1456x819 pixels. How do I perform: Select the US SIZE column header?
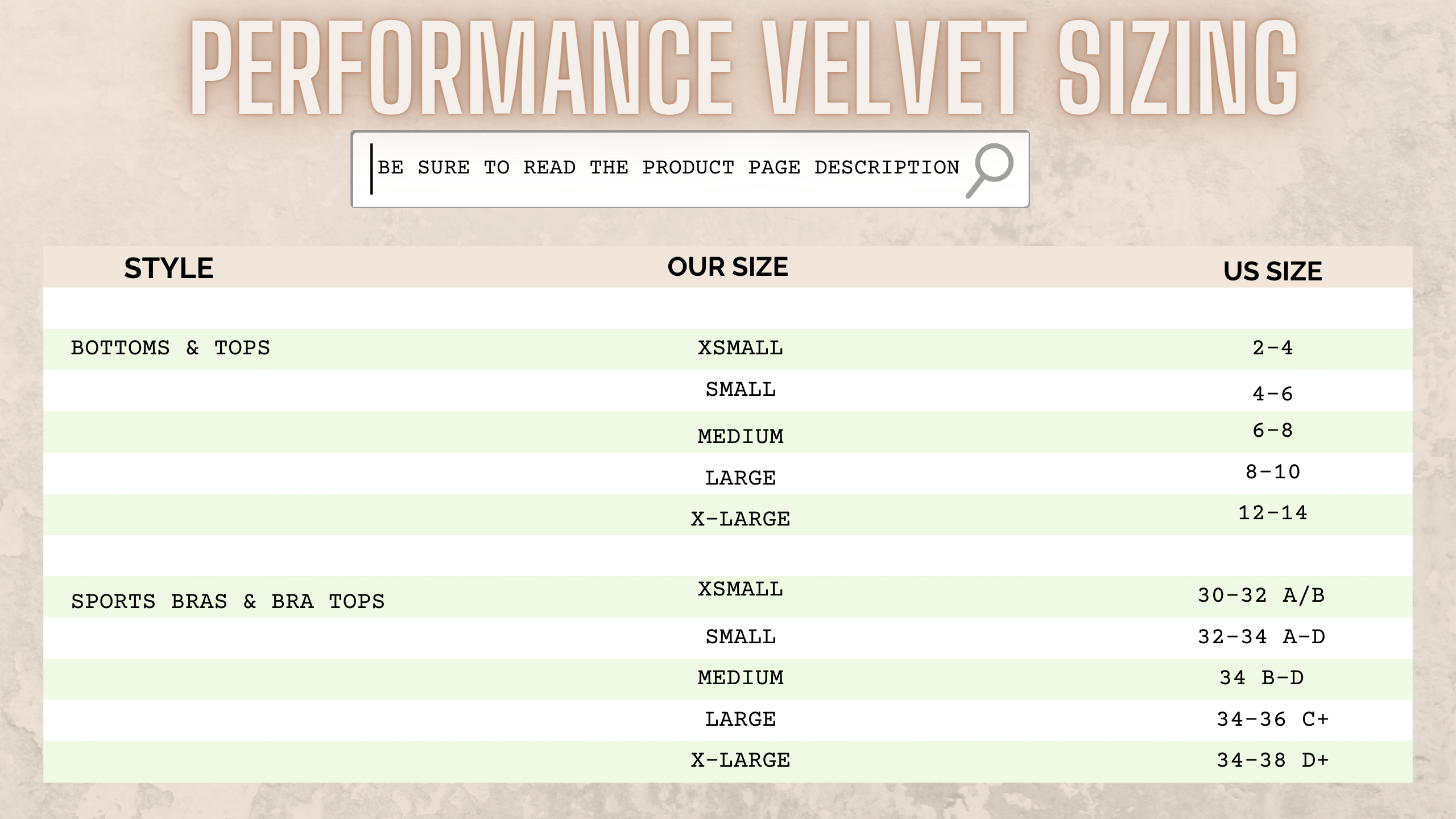tap(1272, 271)
